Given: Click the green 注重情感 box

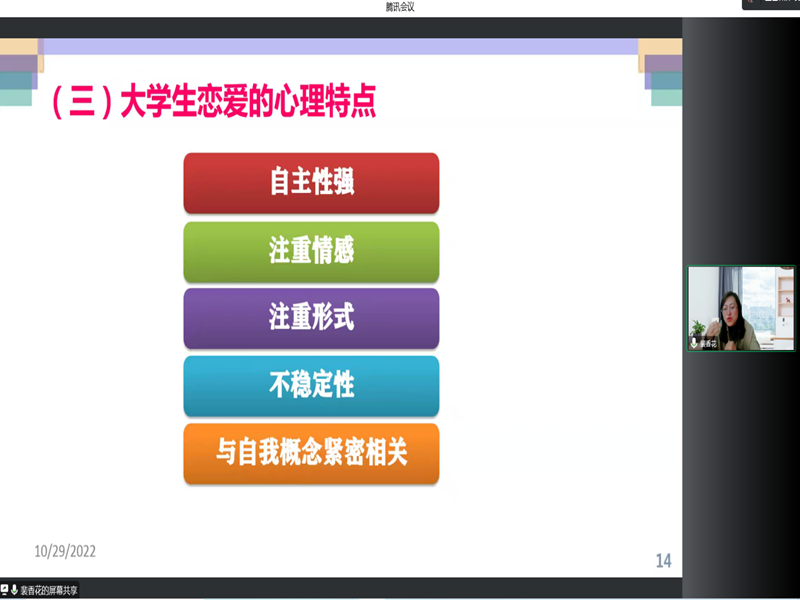Looking at the screenshot, I should click(311, 251).
